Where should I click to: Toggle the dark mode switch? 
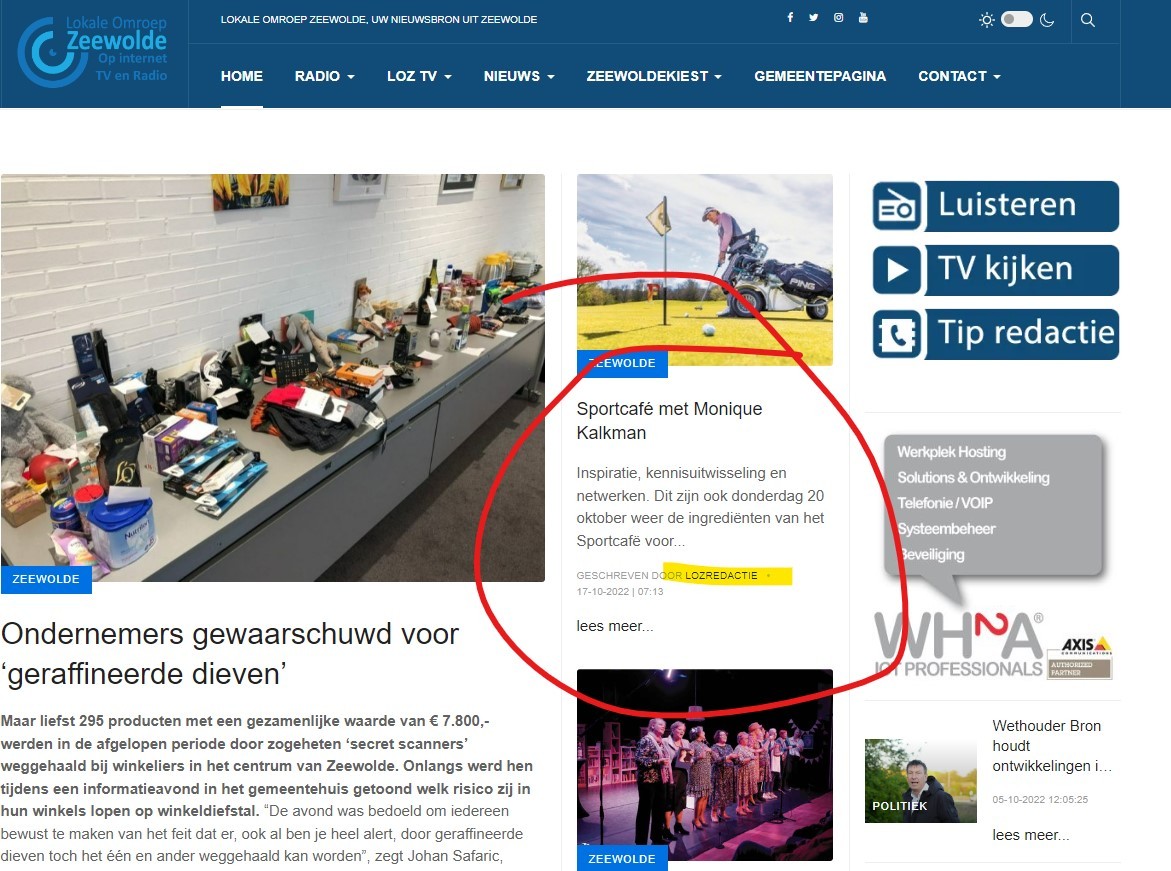pyautogui.click(x=1016, y=20)
